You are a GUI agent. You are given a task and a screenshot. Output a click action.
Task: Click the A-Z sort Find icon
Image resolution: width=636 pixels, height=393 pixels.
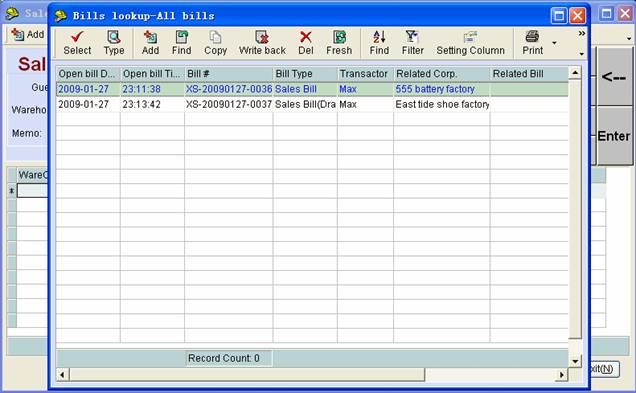click(x=379, y=37)
